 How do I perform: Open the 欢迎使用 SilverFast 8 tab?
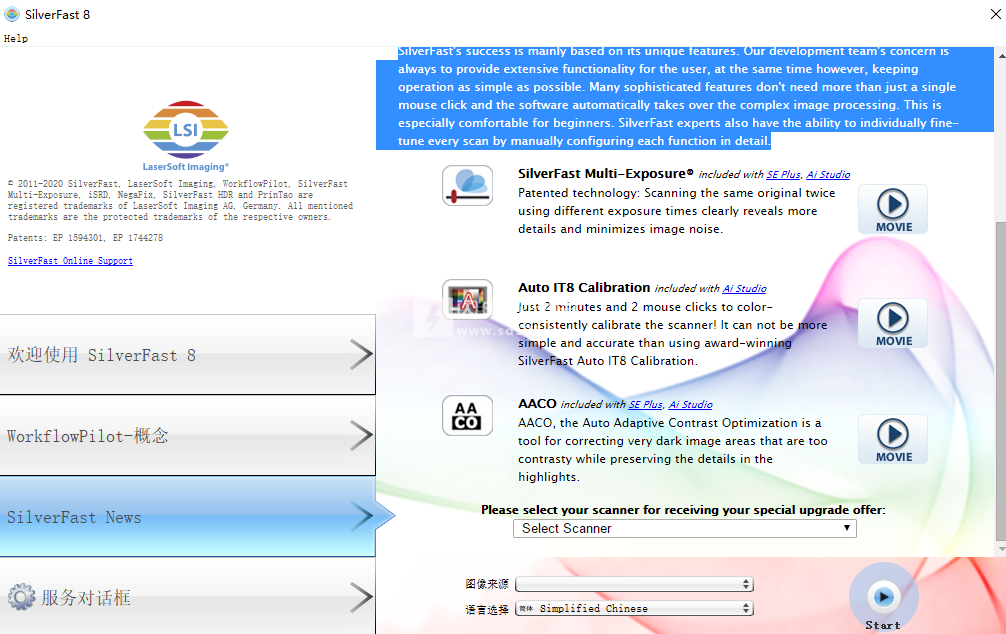[x=187, y=354]
